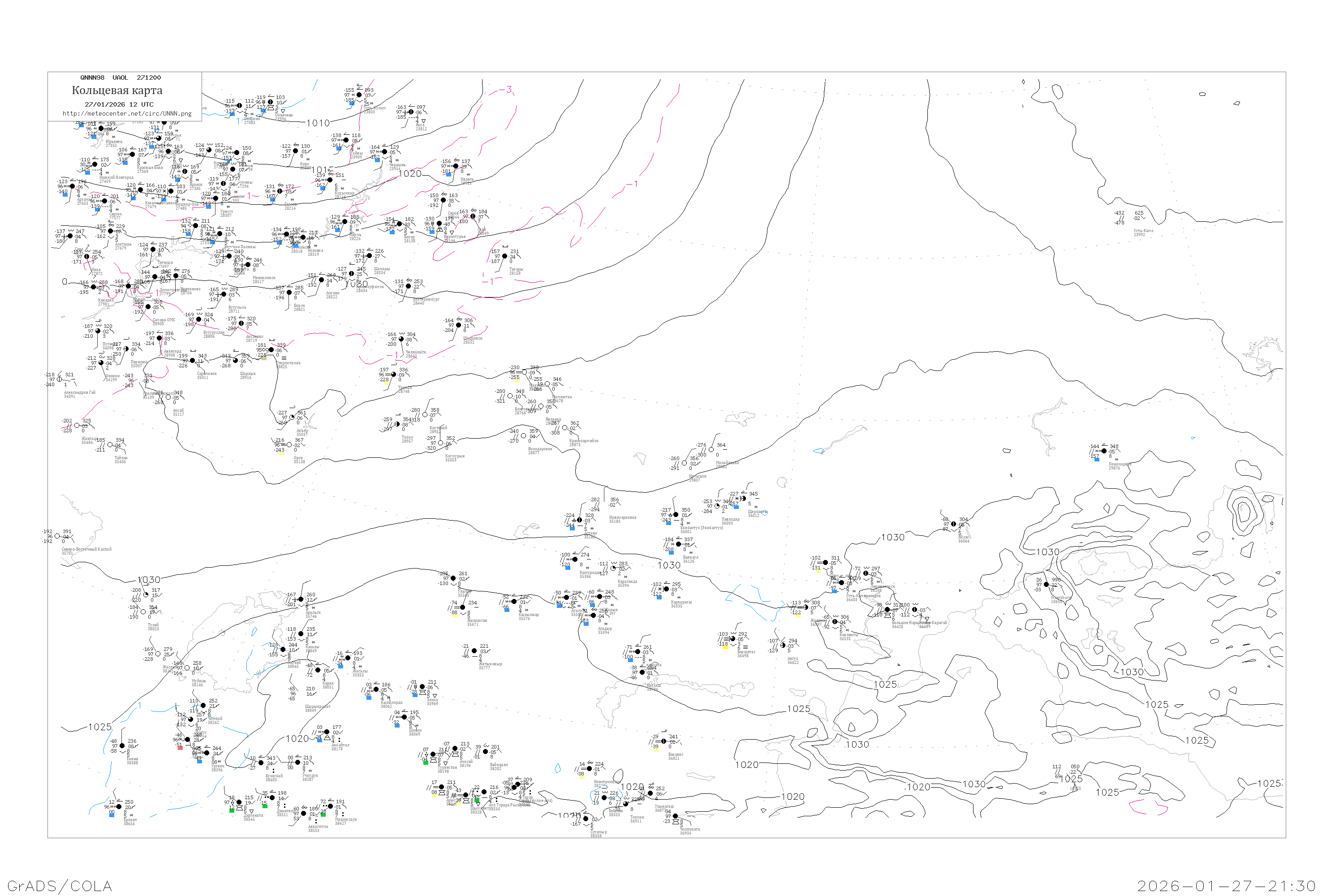The height and width of the screenshot is (896, 1344).
Task: Click the Пономарево 29876 station circle
Action: click(1104, 452)
